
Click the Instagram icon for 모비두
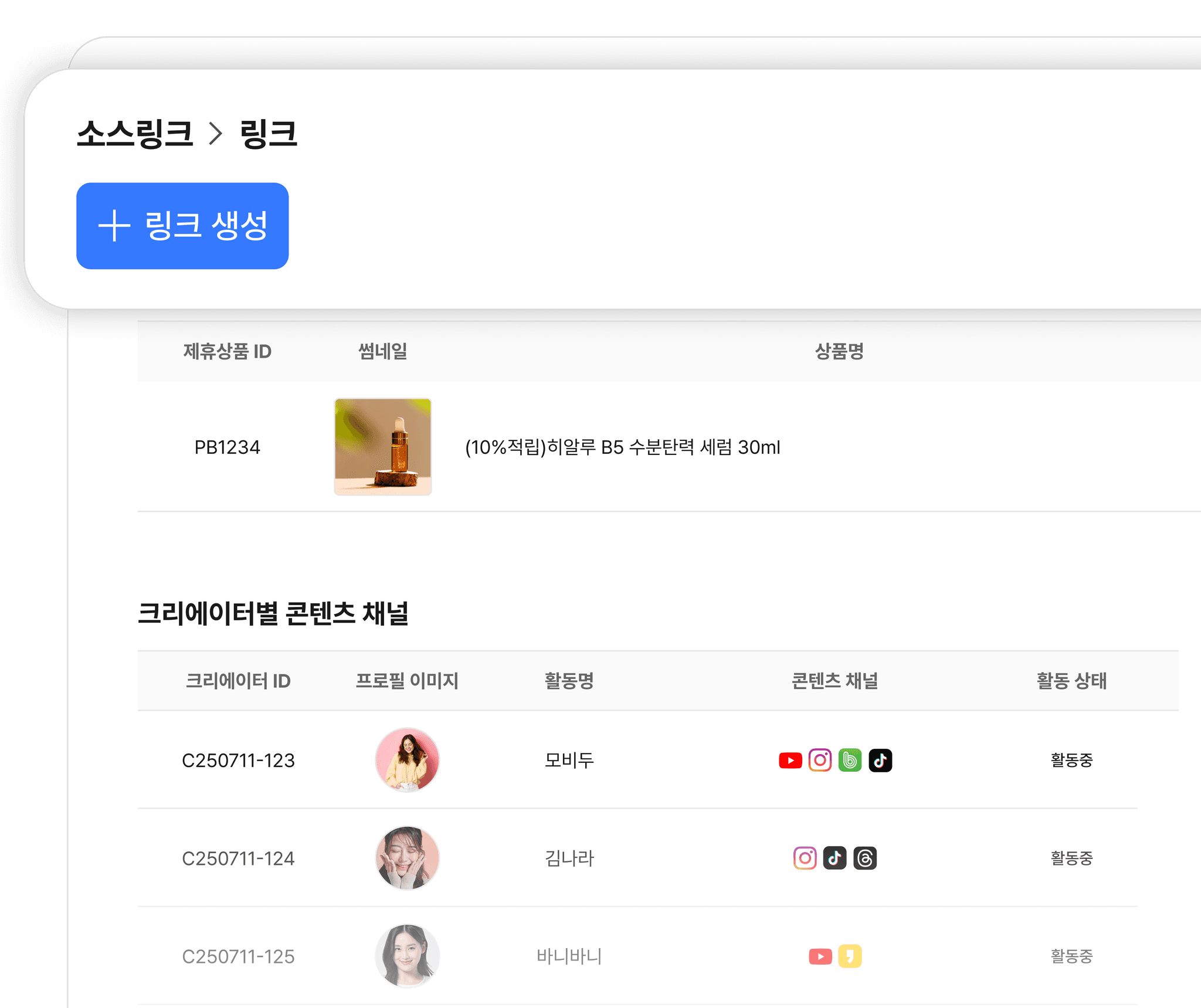[821, 760]
